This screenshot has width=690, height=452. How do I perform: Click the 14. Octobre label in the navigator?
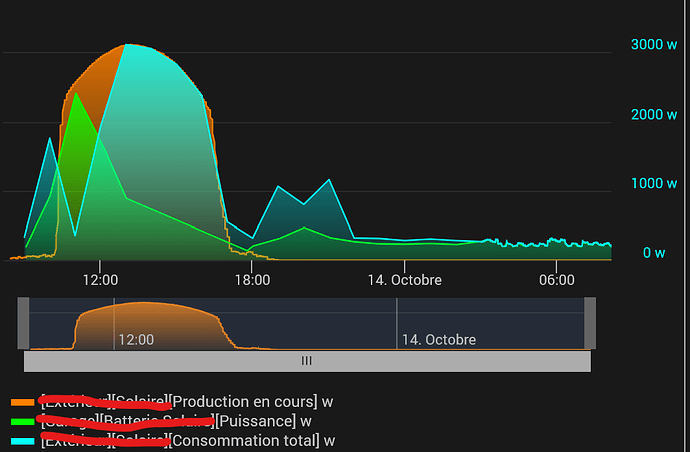click(439, 340)
